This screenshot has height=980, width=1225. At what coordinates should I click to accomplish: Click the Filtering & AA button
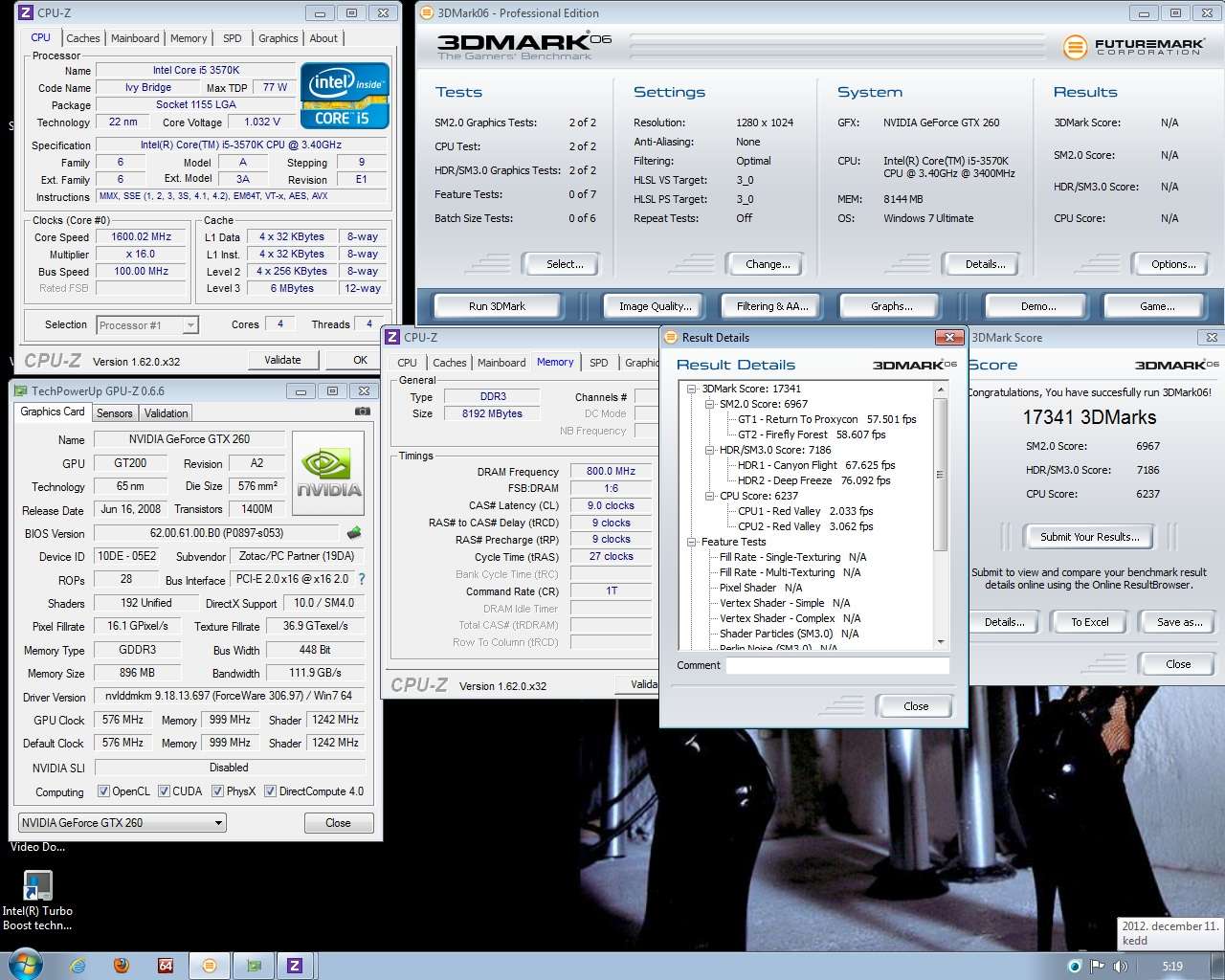pos(772,306)
